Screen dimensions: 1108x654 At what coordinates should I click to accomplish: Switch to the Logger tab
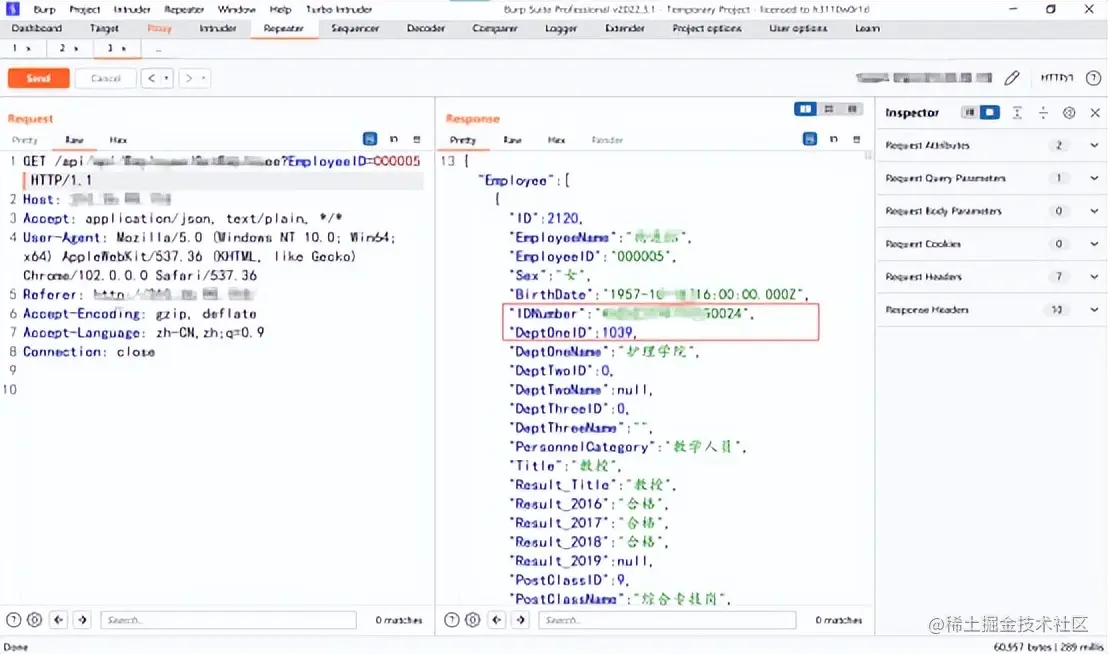pyautogui.click(x=561, y=28)
